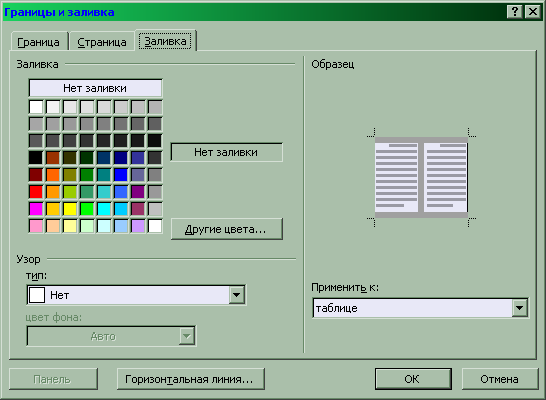Open the Узор тип dropdown showing Нет

(x=136, y=295)
